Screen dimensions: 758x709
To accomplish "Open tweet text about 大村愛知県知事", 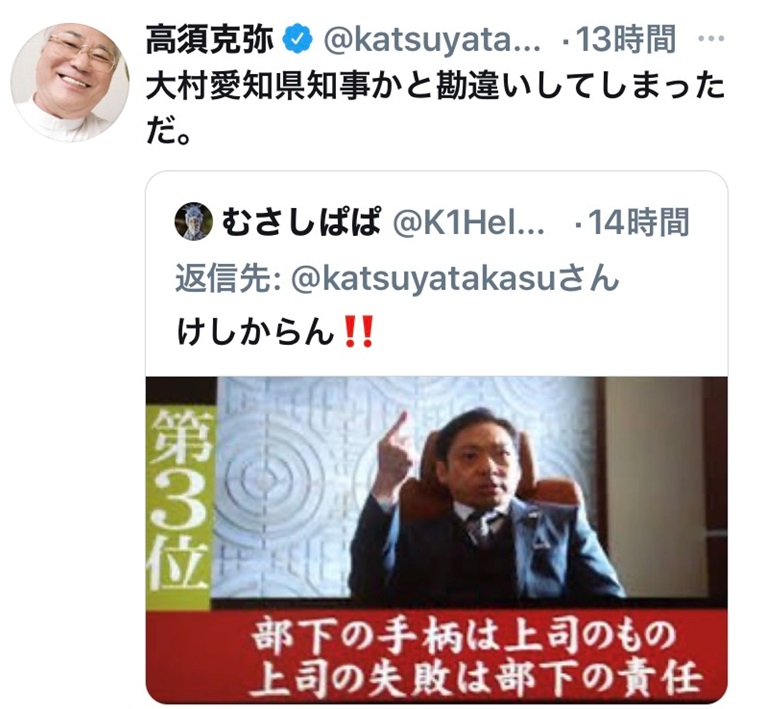I will point(435,109).
